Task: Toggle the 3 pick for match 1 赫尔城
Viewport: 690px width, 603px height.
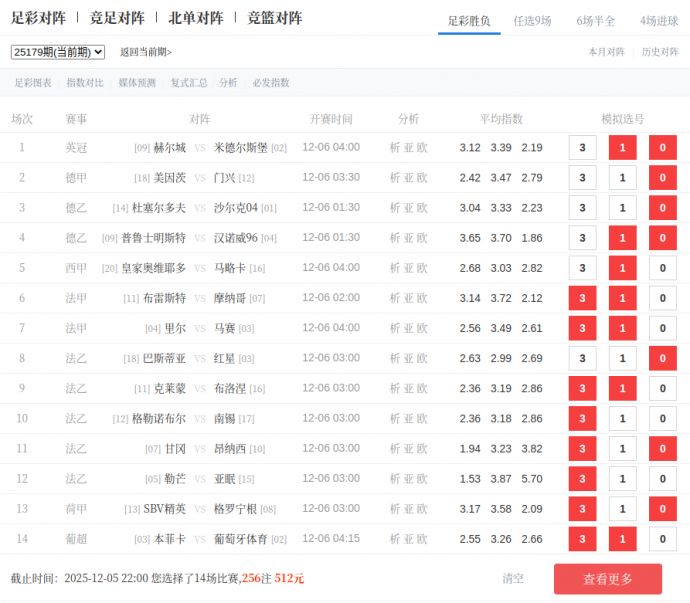Action: click(582, 148)
